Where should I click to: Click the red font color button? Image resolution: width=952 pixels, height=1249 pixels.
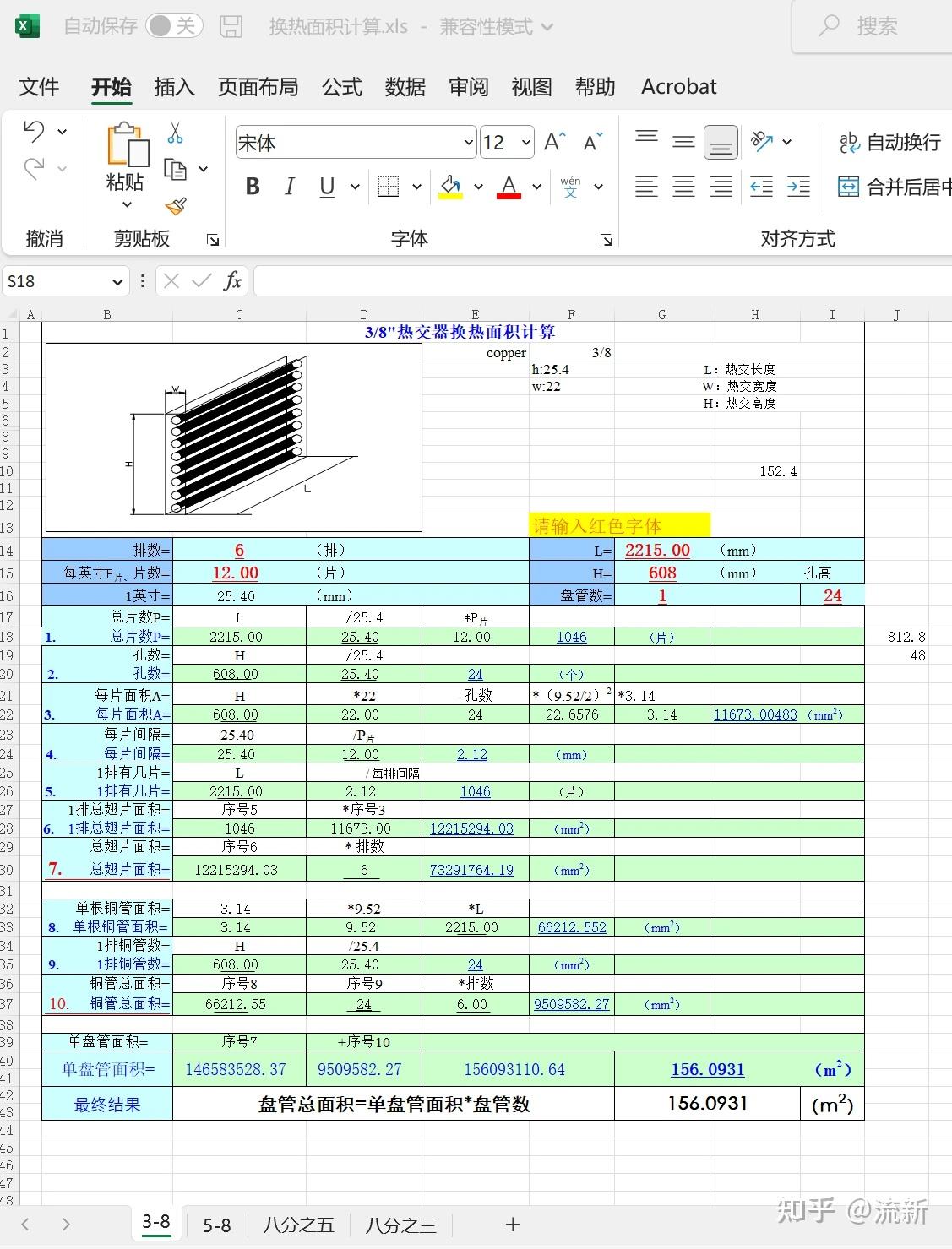tap(509, 187)
